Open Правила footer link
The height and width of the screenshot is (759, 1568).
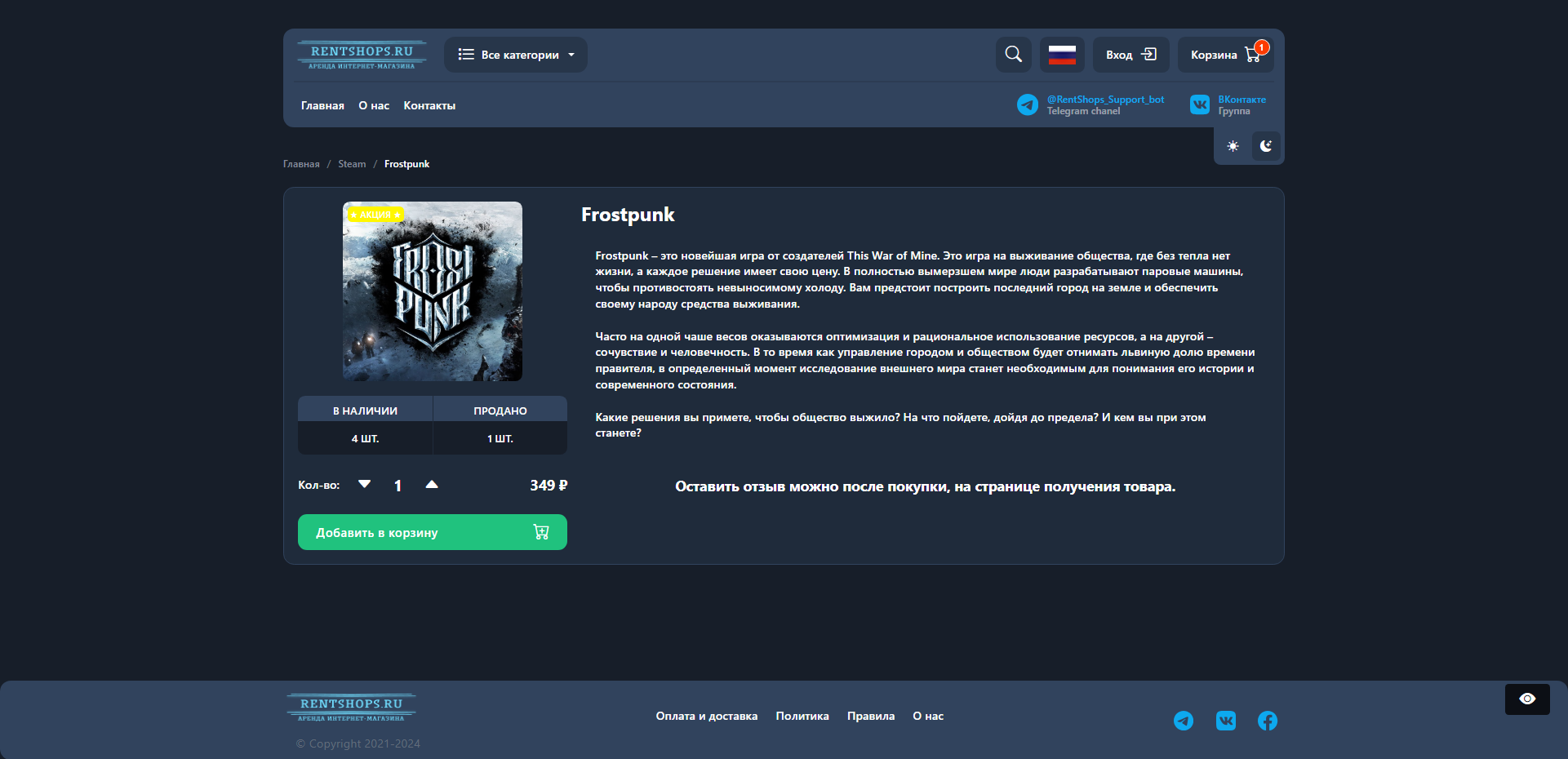[x=871, y=716]
